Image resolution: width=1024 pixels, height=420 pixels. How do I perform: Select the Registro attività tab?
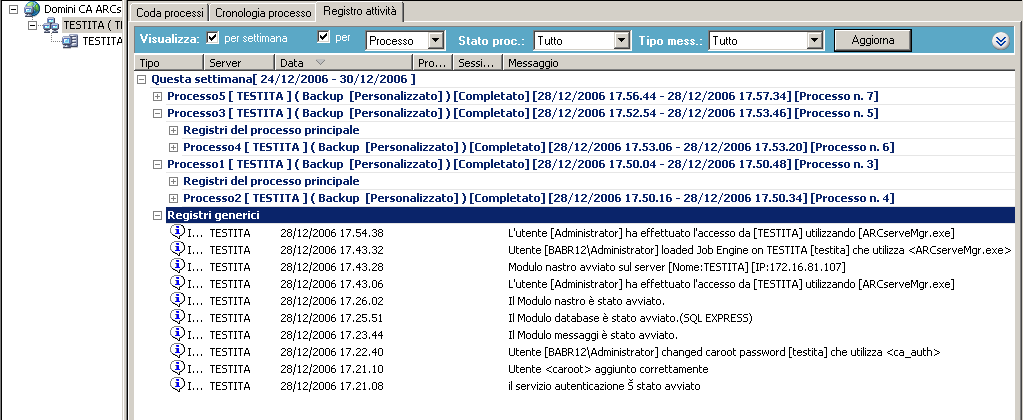359,11
